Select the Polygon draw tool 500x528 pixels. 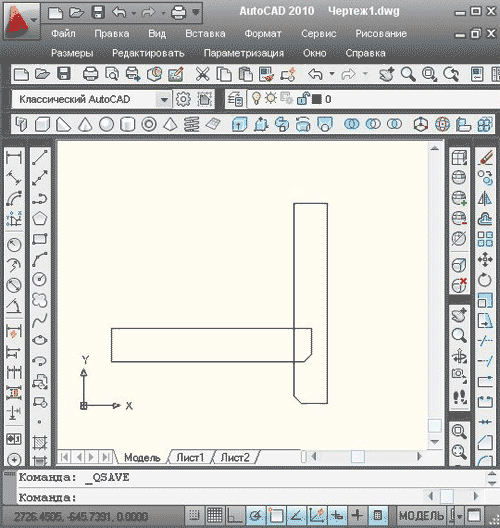point(40,219)
